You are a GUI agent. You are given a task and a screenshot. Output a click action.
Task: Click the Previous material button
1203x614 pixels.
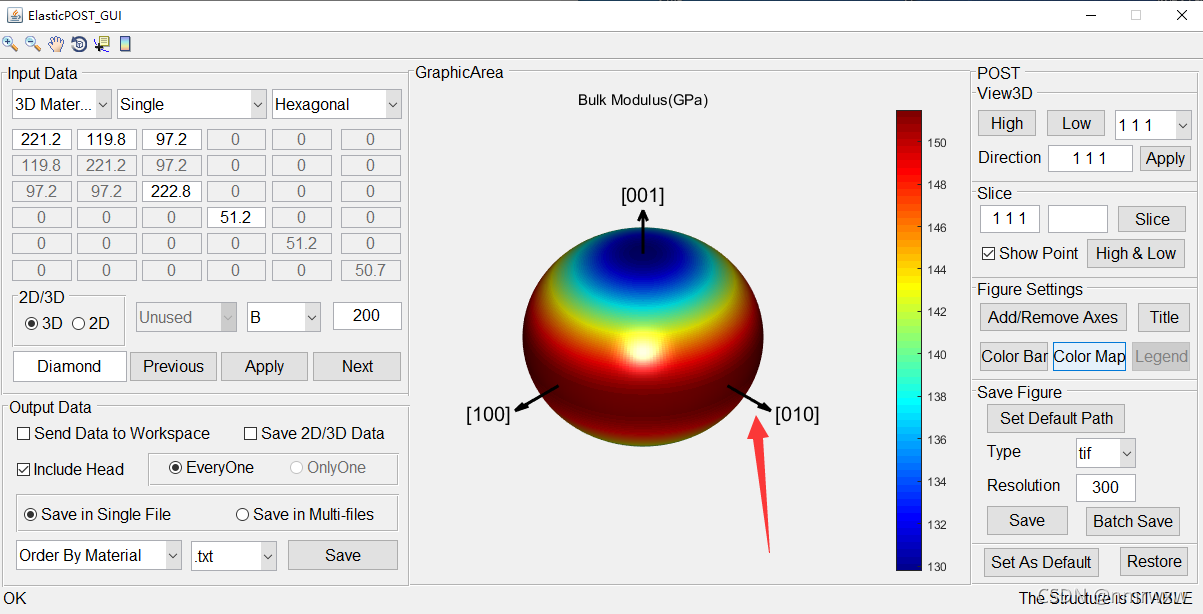click(173, 367)
